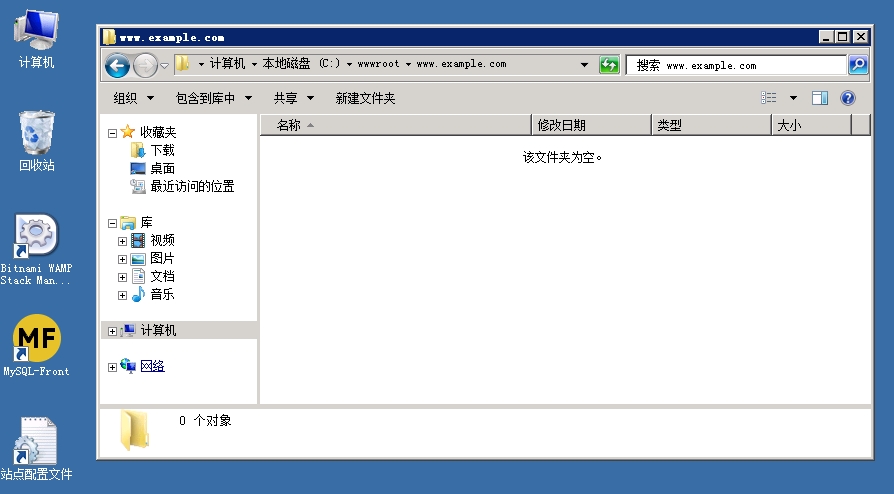
Task: Expand the 计算机 tree node
Action: (x=112, y=331)
